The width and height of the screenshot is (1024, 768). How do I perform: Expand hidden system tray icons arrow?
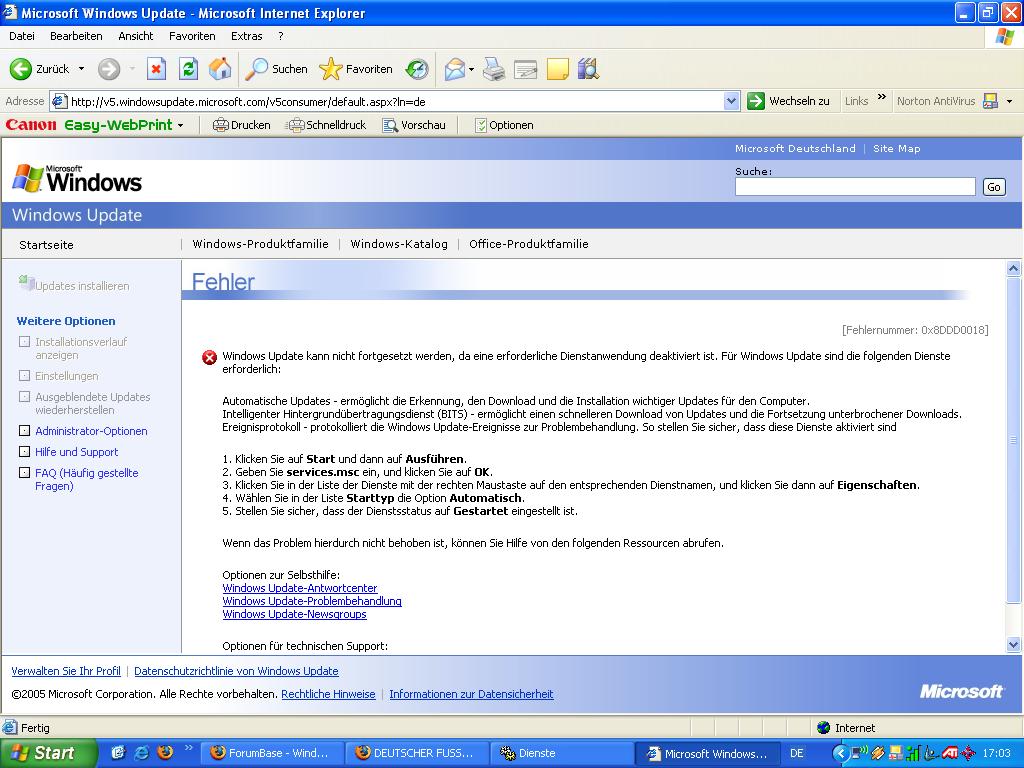[841, 754]
